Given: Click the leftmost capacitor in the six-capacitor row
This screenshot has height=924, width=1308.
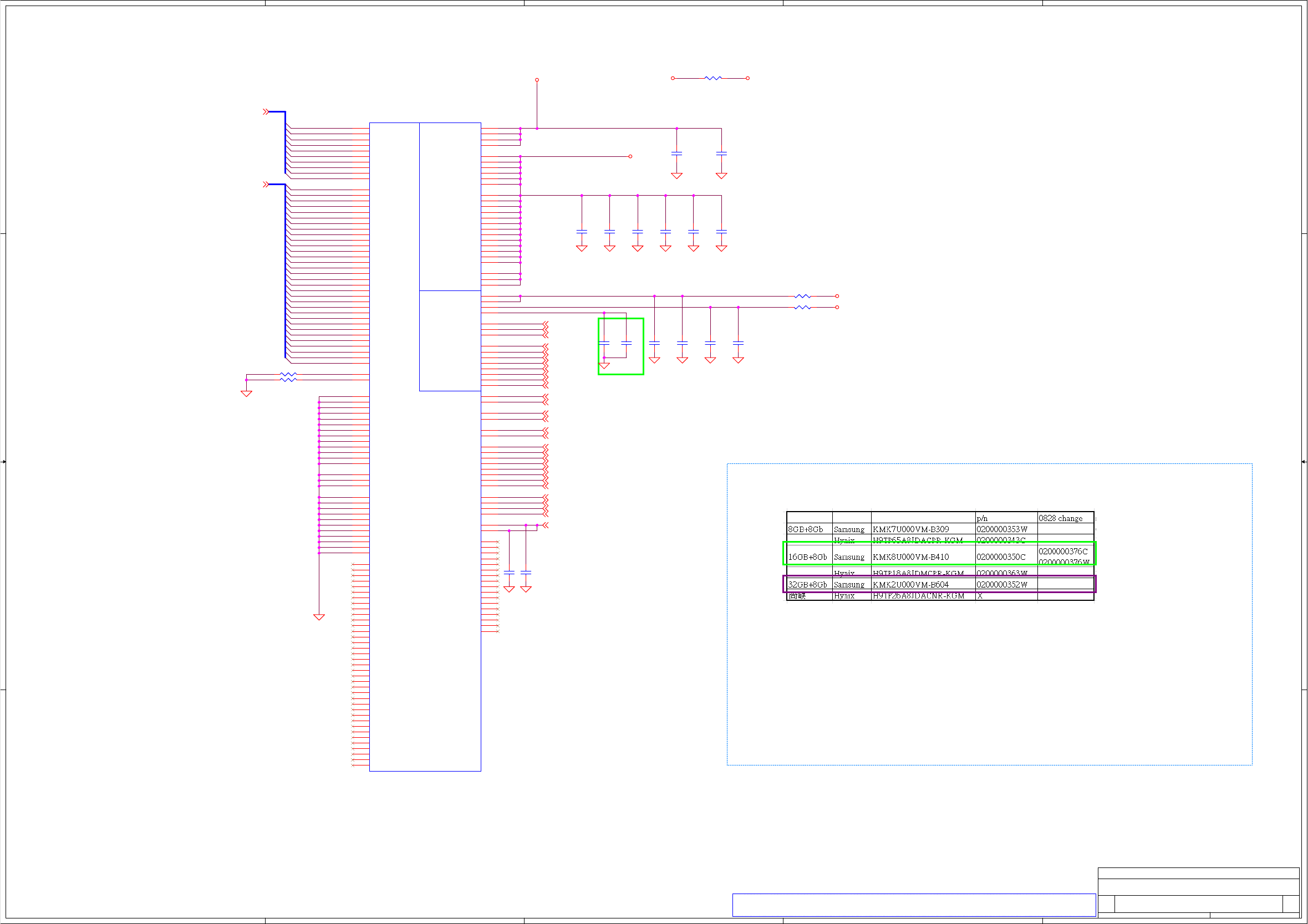Looking at the screenshot, I should (582, 231).
